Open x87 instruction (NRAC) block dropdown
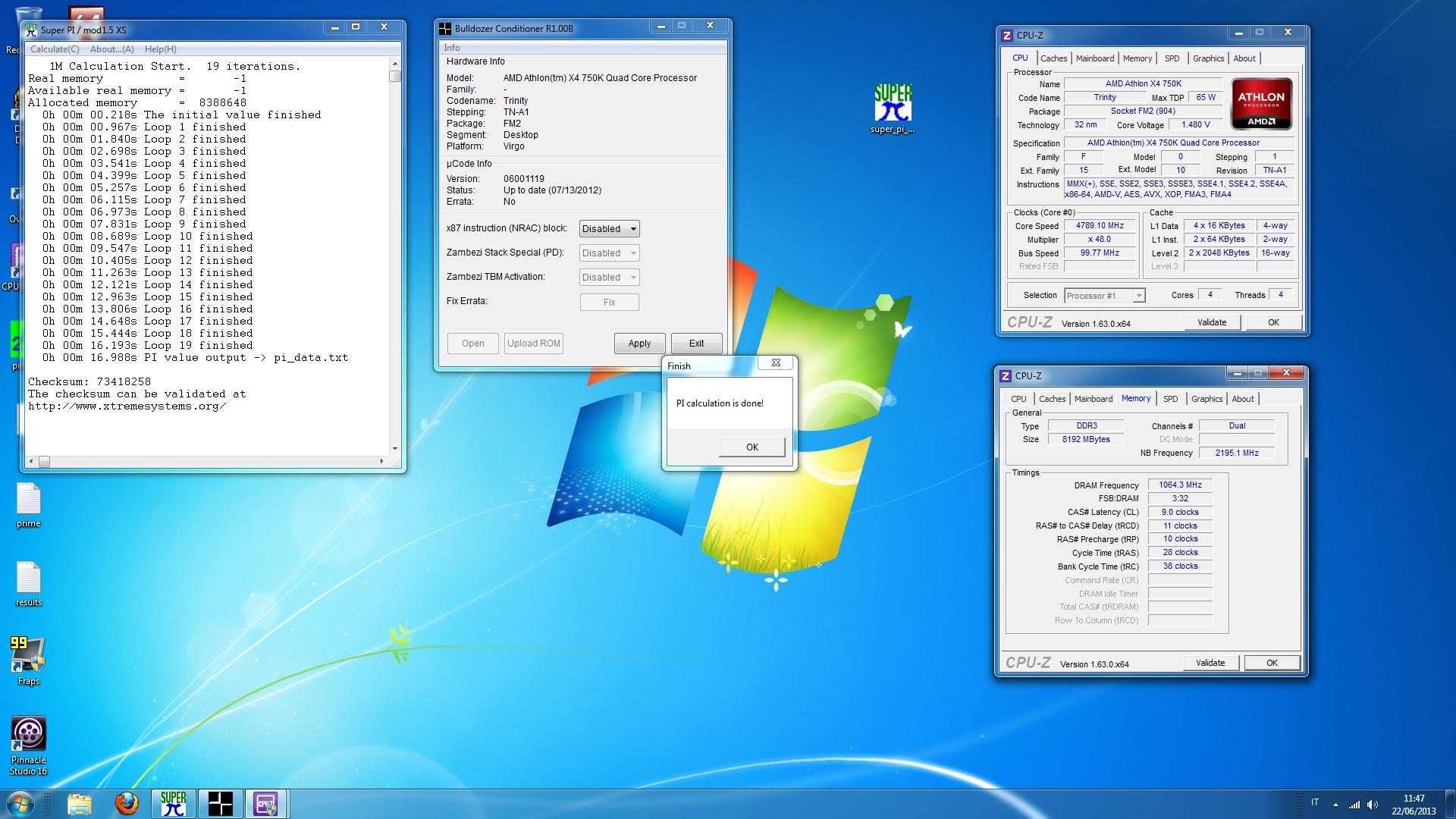This screenshot has width=1456, height=819. [609, 229]
